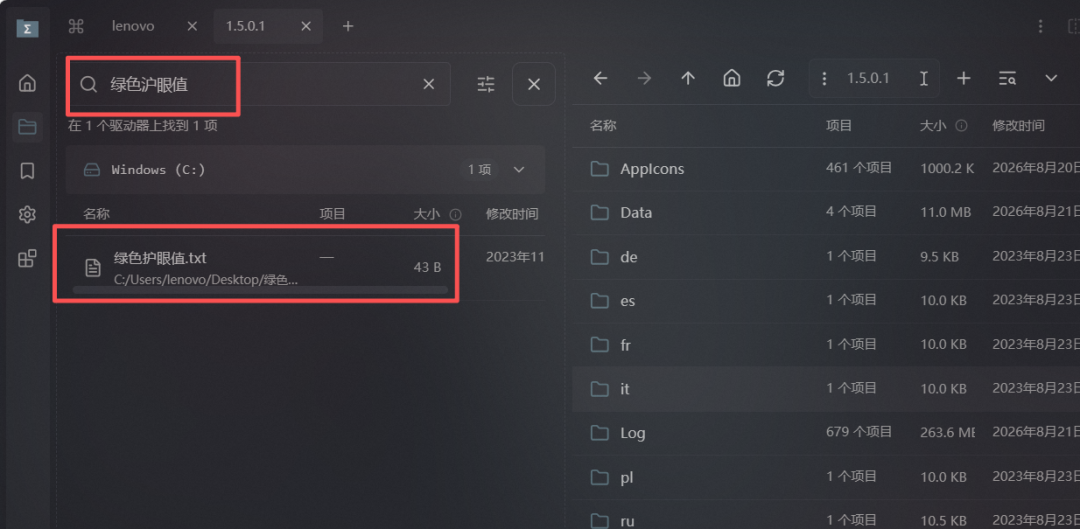This screenshot has width=1080, height=529.
Task: Open the Home page from sidebar
Action: [27, 83]
